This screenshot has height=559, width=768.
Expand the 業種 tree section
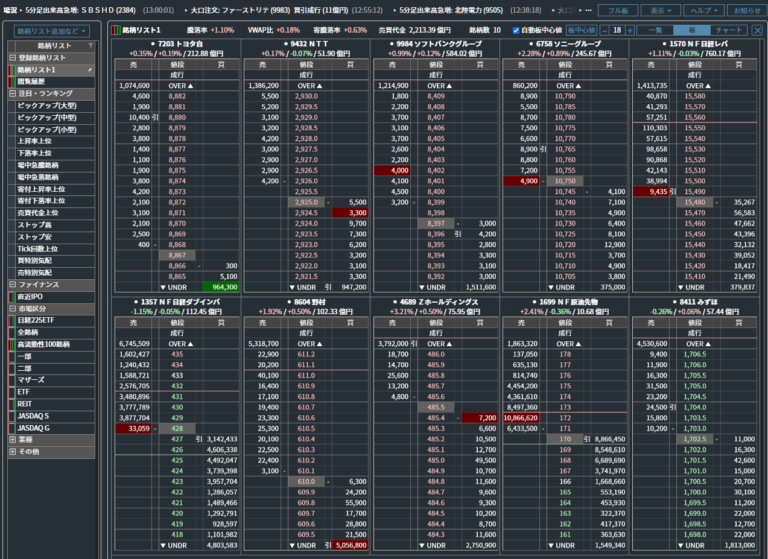point(10,438)
